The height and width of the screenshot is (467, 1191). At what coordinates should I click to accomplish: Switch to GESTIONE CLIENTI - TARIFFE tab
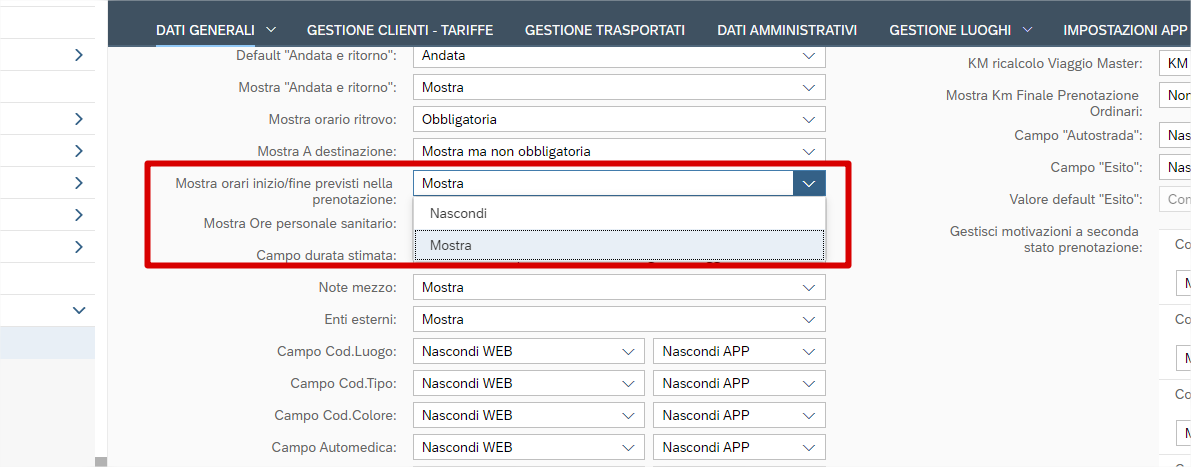[x=399, y=30]
